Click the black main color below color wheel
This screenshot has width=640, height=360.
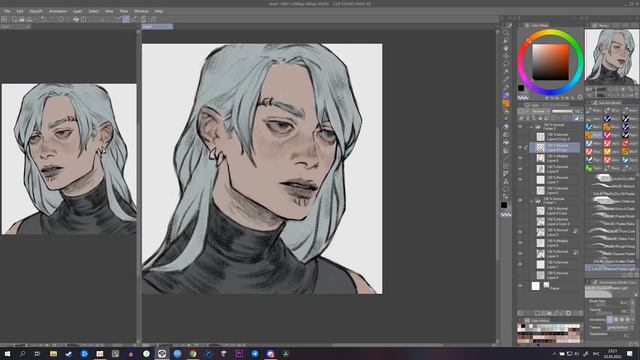tap(521, 88)
